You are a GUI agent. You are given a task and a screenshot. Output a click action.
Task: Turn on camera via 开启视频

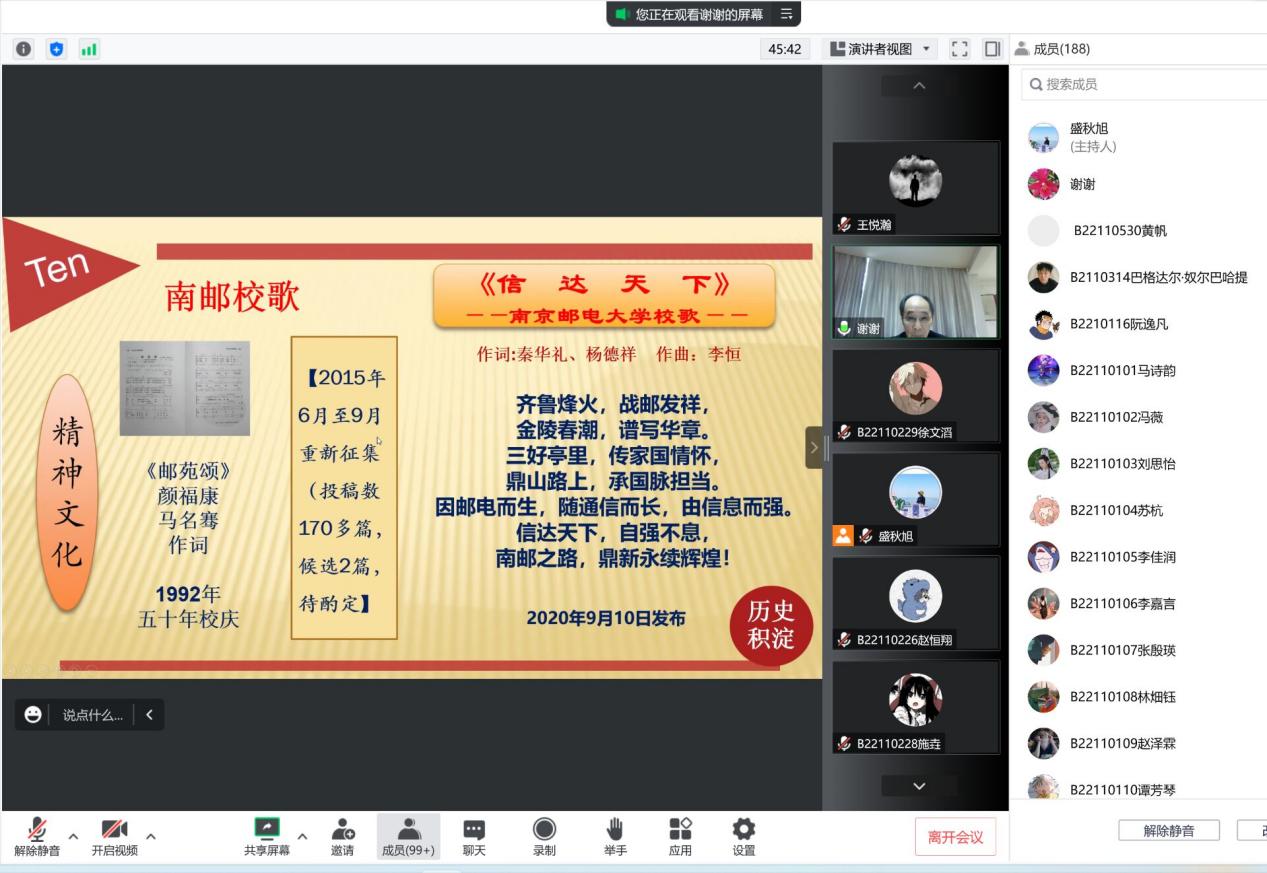click(x=115, y=837)
